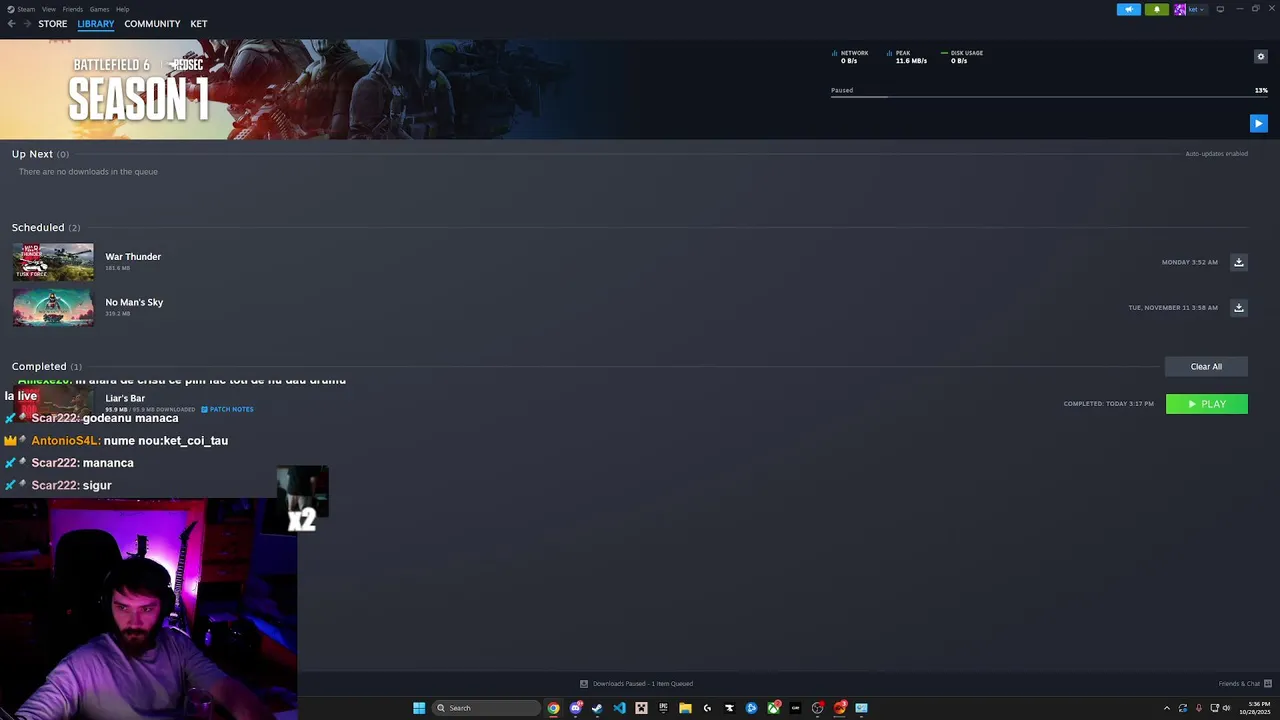The height and width of the screenshot is (720, 1280).
Task: Open the download settings gear icon
Action: point(1260,57)
